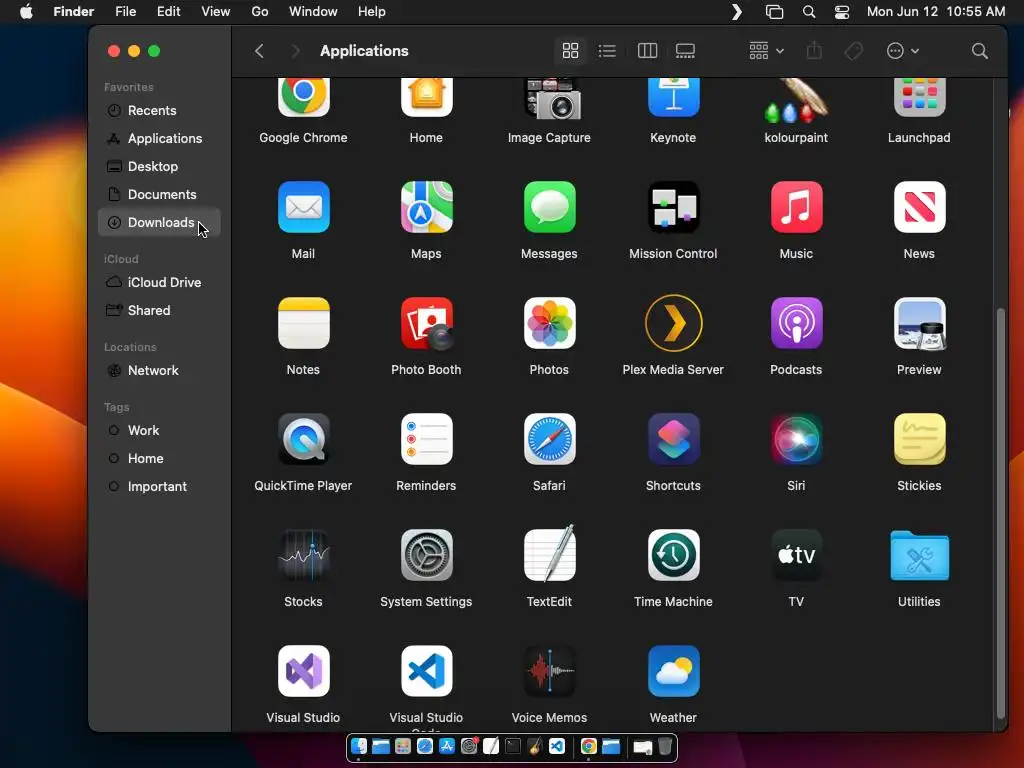Select the TextEdit app icon
This screenshot has width=1024, height=768.
(549, 553)
